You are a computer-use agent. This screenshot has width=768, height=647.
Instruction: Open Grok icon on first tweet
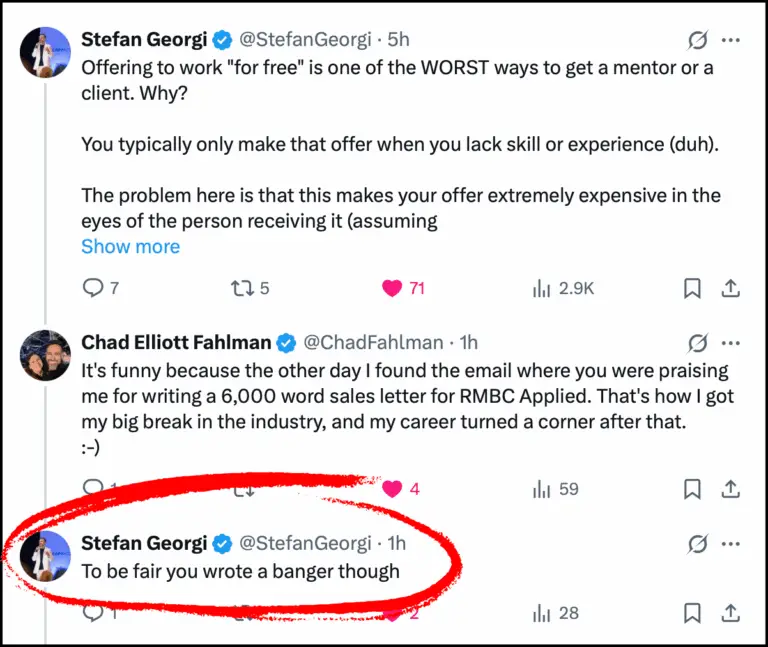pyautogui.click(x=697, y=40)
